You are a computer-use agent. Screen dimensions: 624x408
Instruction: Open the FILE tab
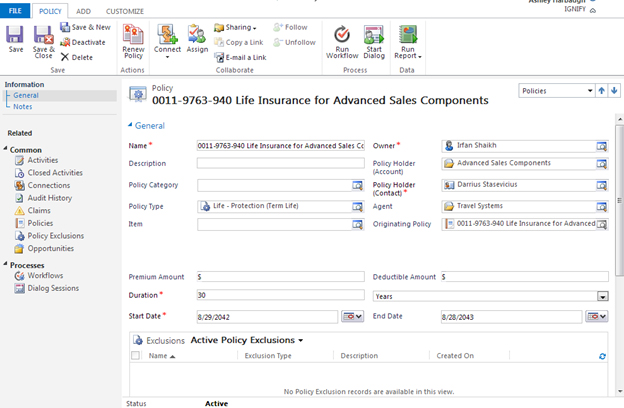(16, 10)
